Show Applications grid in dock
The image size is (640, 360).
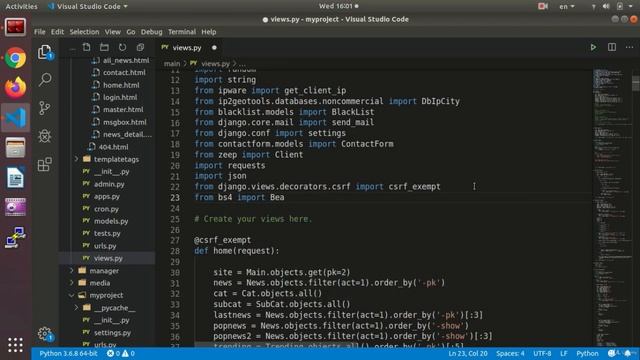point(16,345)
